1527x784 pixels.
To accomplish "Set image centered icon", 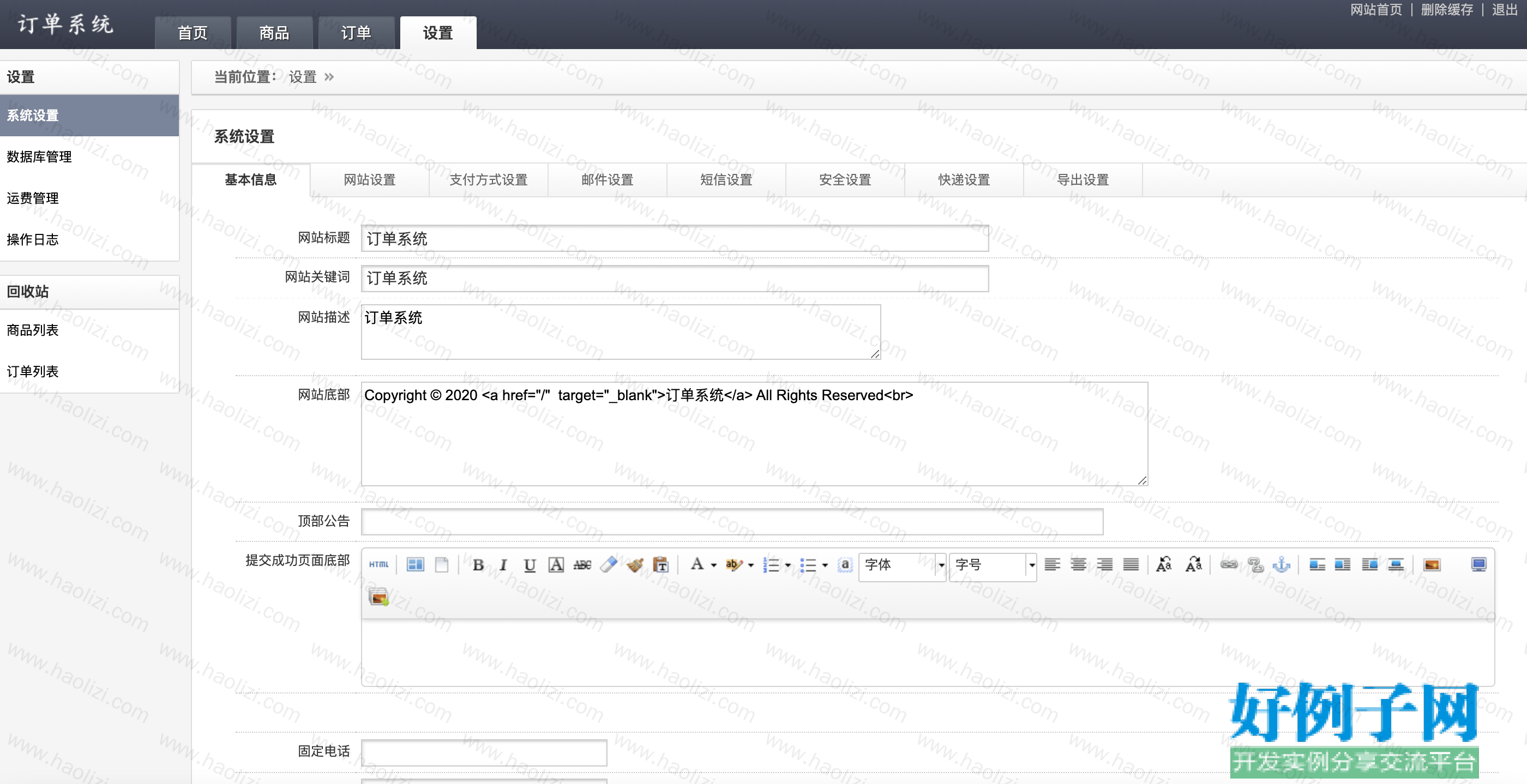I will pos(1396,565).
